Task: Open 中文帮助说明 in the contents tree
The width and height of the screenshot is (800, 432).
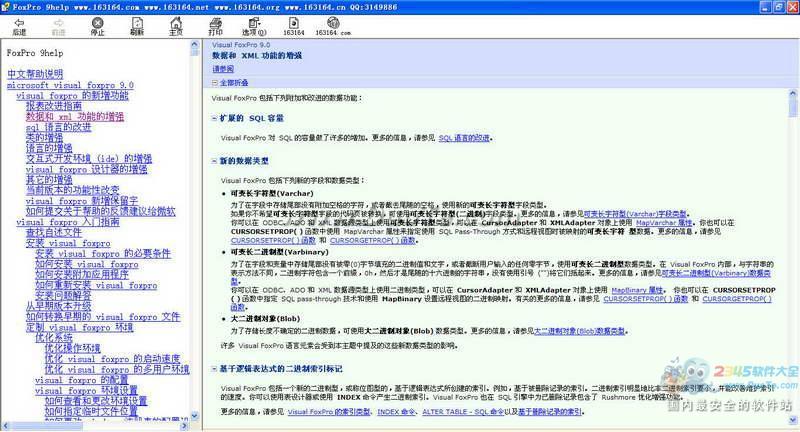Action: coord(35,74)
